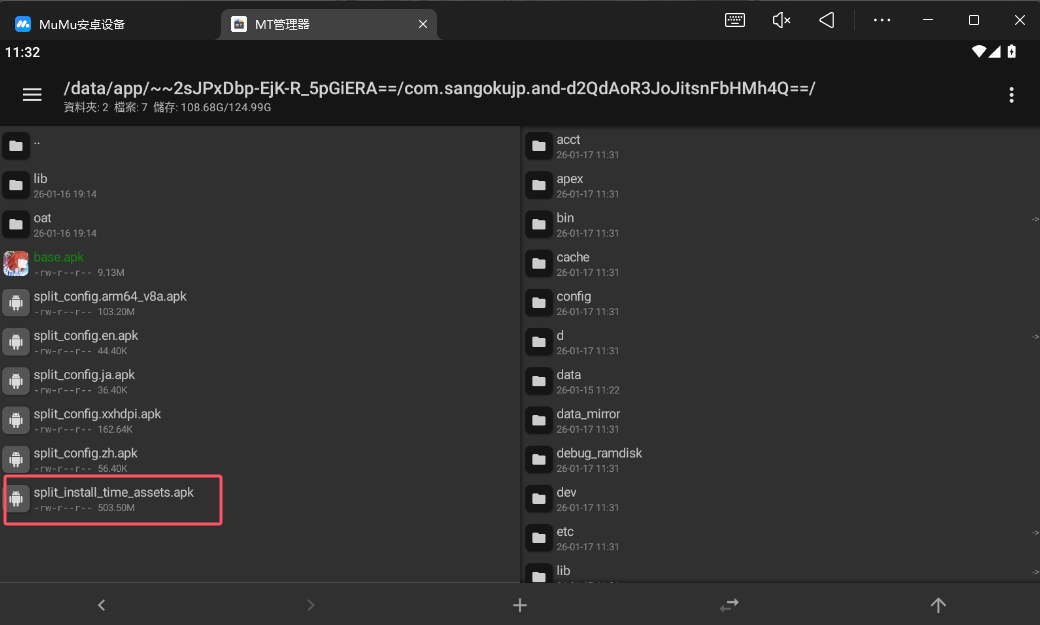1040x625 pixels.
Task: Toggle the virtual keyboard in MuMu toolbar
Action: 734,19
